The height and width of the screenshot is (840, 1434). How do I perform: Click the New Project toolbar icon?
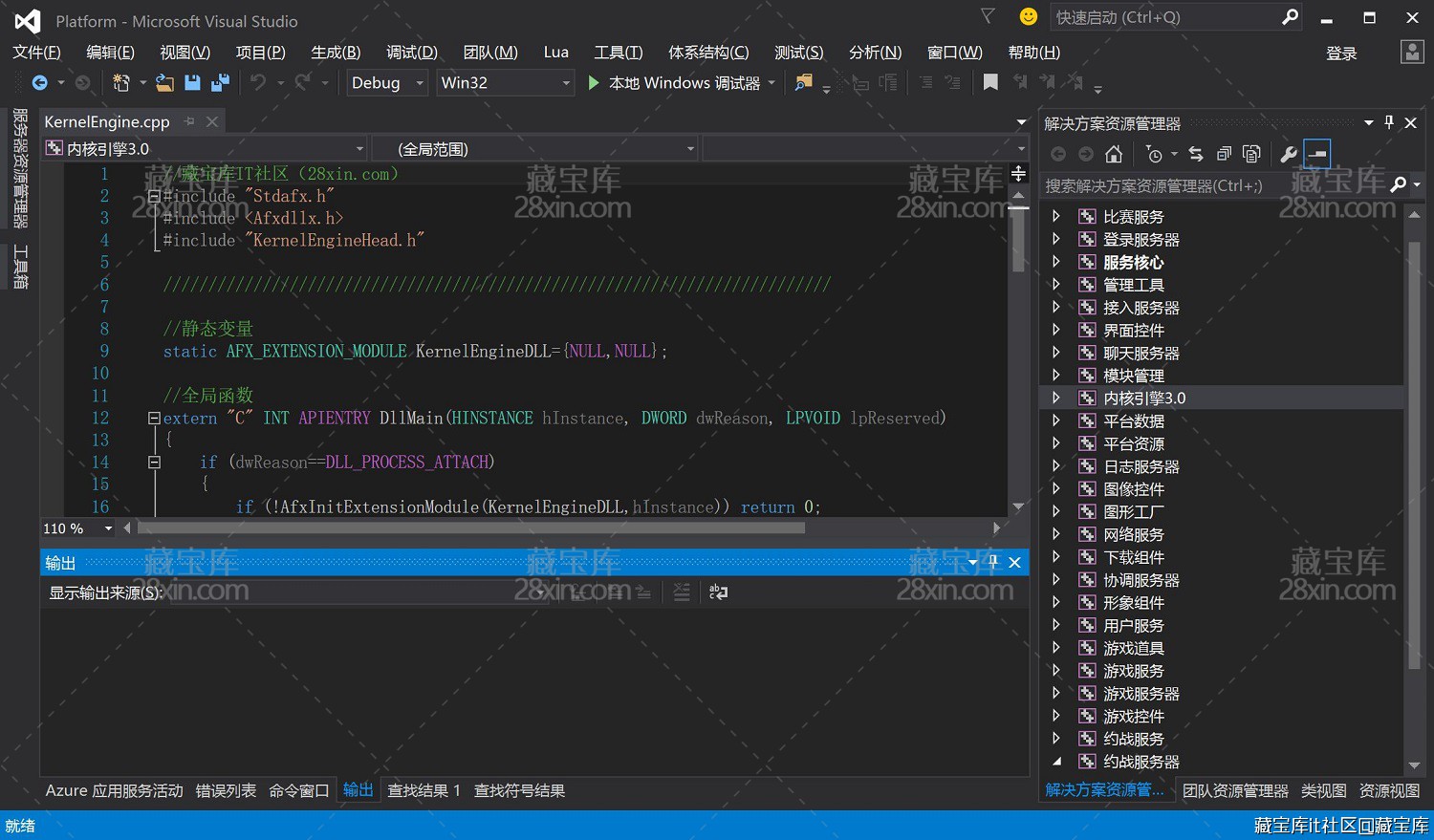121,83
